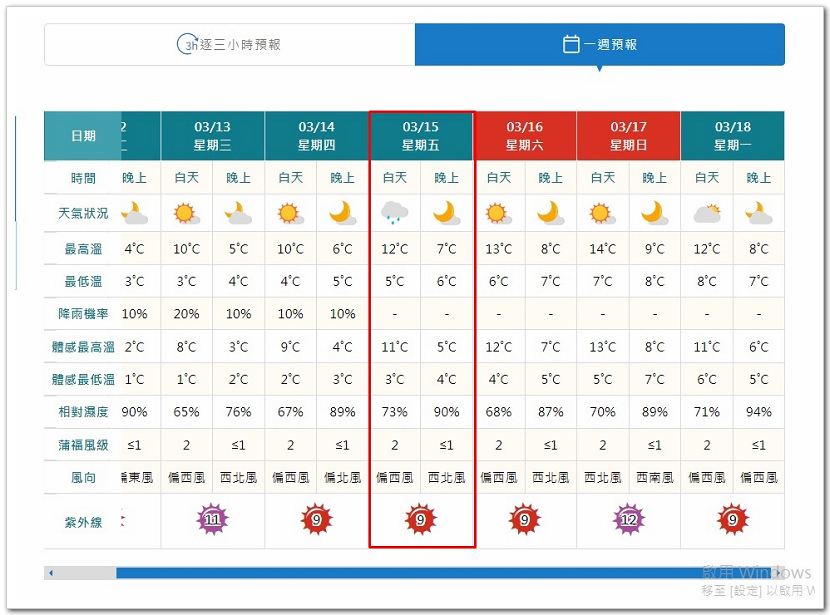Click the 20% rain chance value

click(186, 314)
